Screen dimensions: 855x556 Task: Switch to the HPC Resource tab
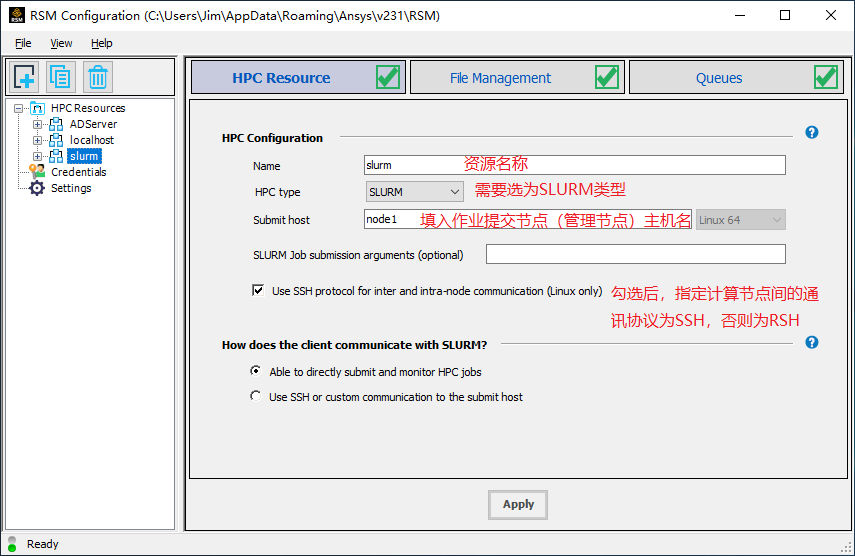[x=298, y=77]
